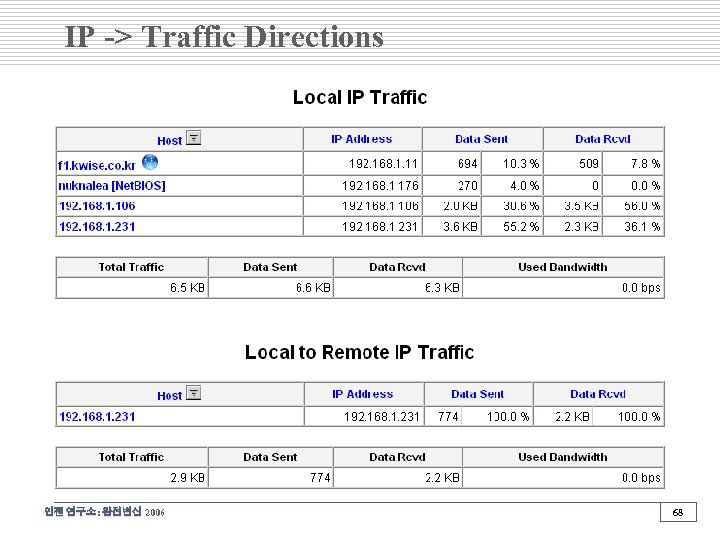Sort Local IP Traffic by Data Rcvd header
Screen dimensions: 720x540
[x=603, y=139]
